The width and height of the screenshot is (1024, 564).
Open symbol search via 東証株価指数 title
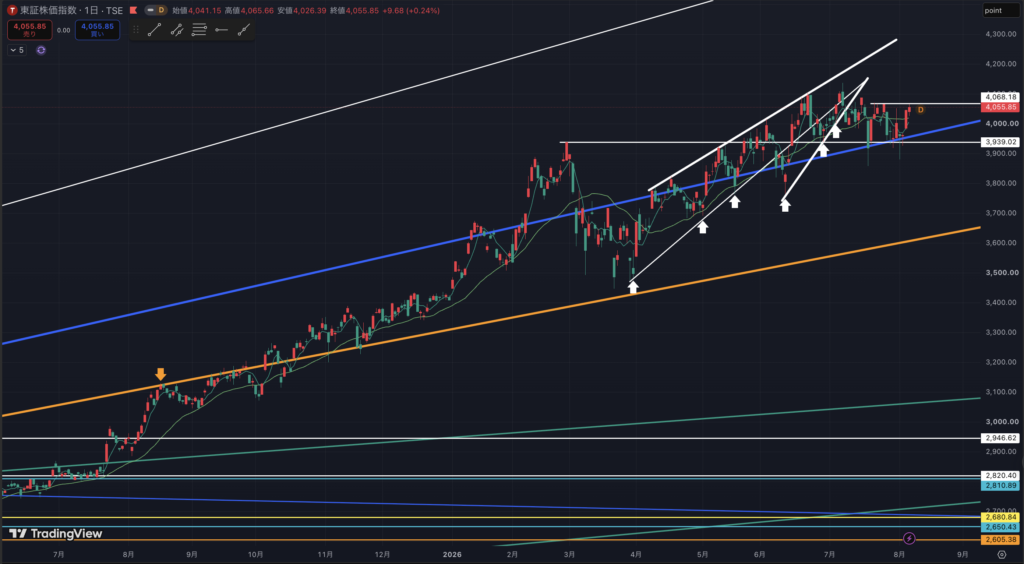coord(49,10)
